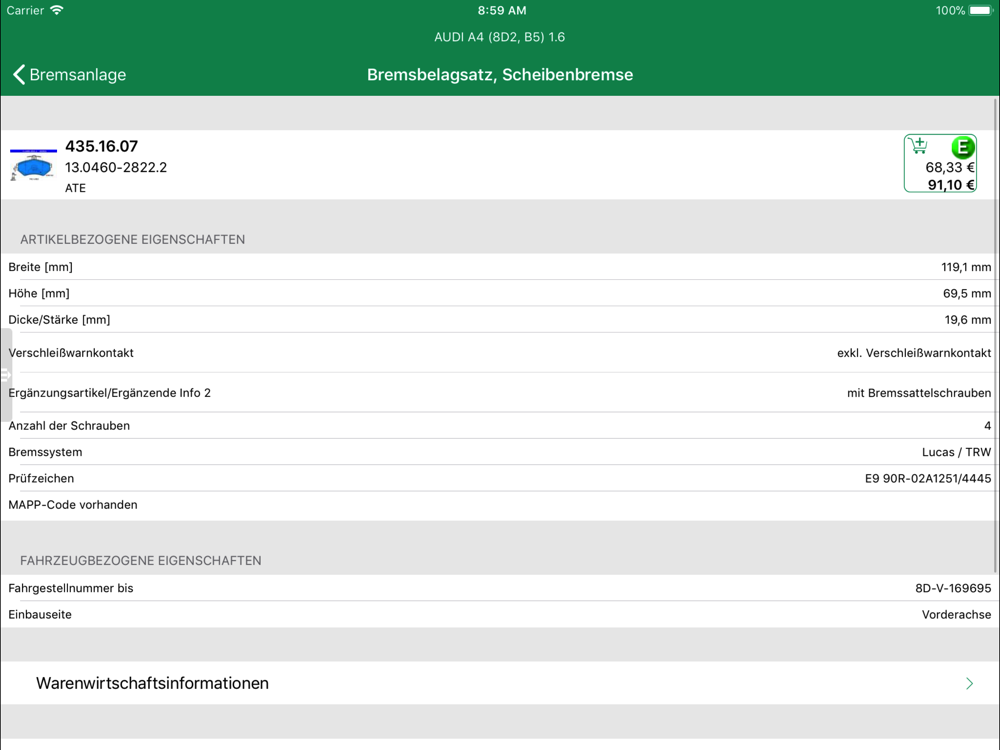The width and height of the screenshot is (1000, 750).
Task: Click the AUDI A4 (8D2, B5) 1.6 subtitle
Action: pos(499,37)
